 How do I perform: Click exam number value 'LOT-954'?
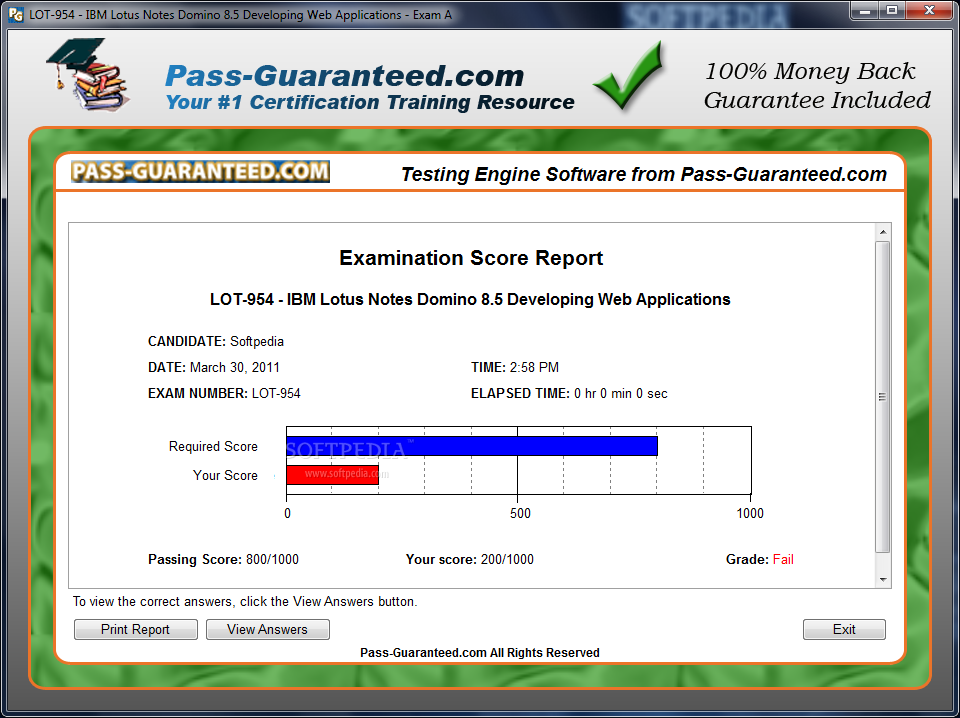click(276, 393)
